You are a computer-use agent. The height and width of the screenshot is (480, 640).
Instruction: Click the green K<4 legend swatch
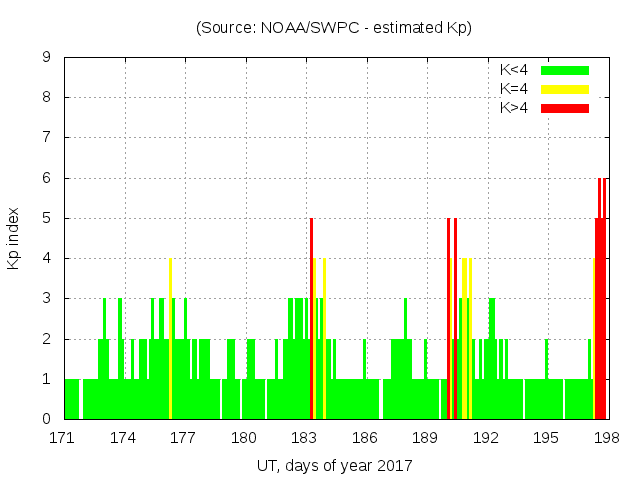pyautogui.click(x=565, y=70)
